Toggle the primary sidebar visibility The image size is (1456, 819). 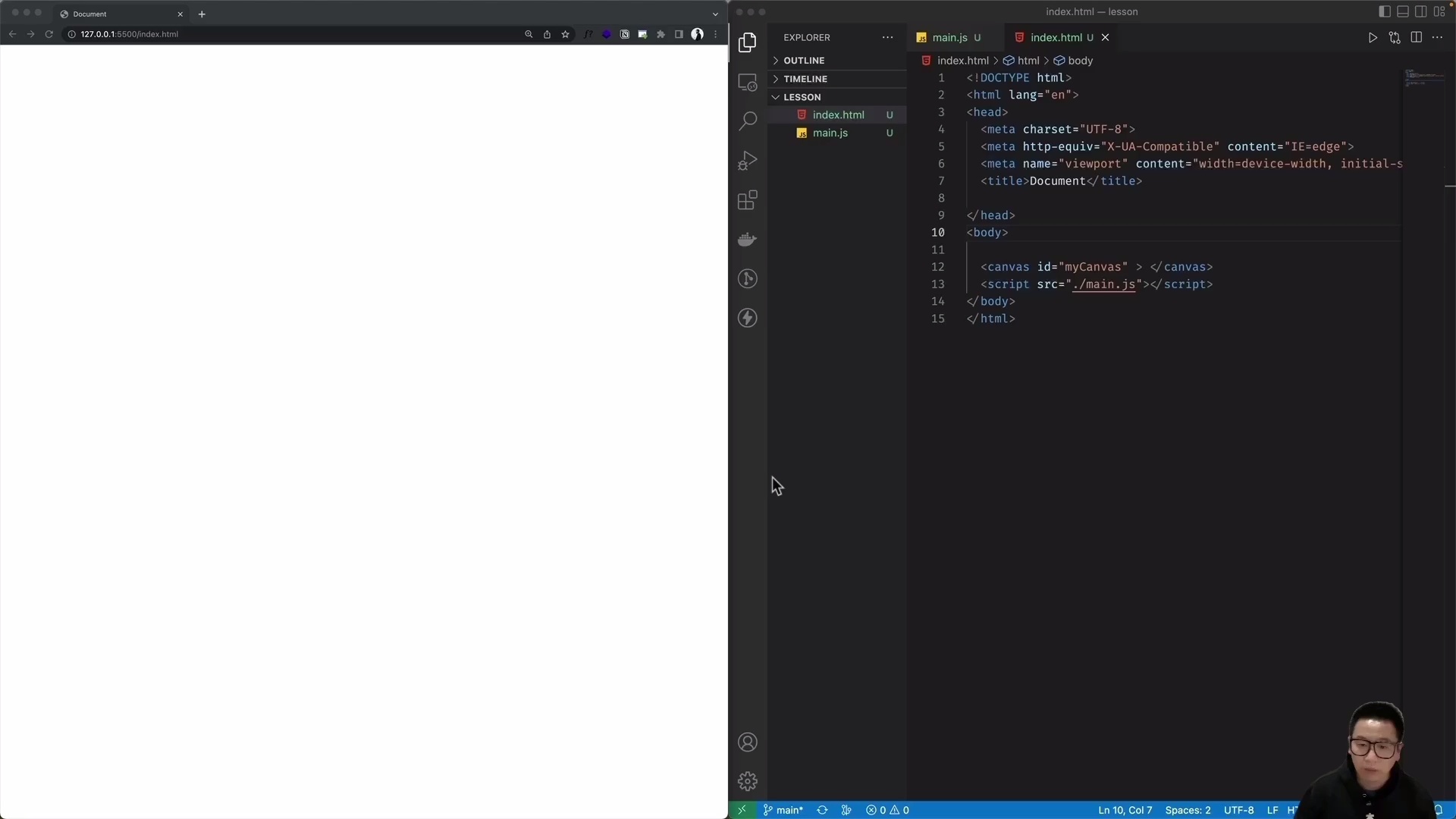pyautogui.click(x=1384, y=11)
